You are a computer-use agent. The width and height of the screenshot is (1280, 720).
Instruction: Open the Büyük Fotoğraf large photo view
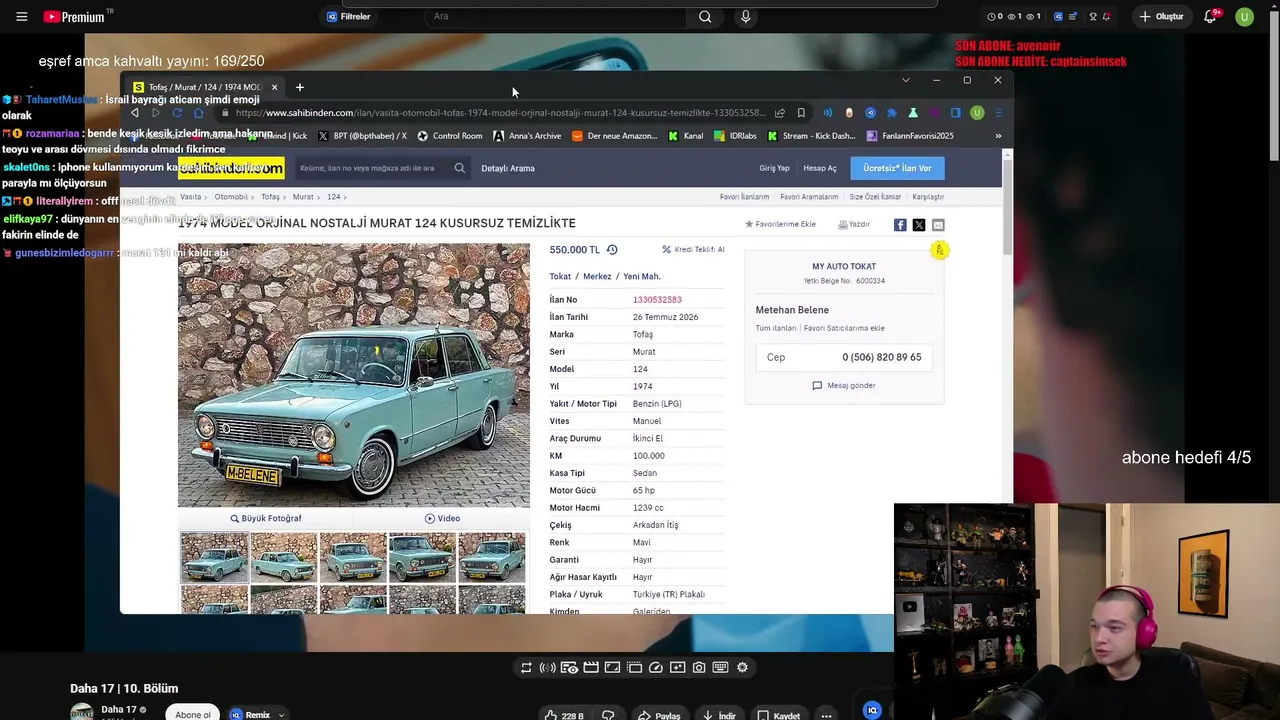point(266,518)
